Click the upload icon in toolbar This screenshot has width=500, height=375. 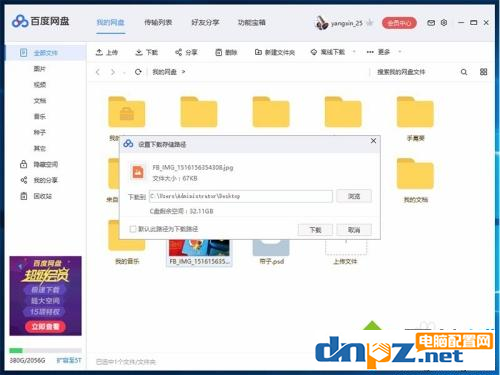click(x=99, y=52)
